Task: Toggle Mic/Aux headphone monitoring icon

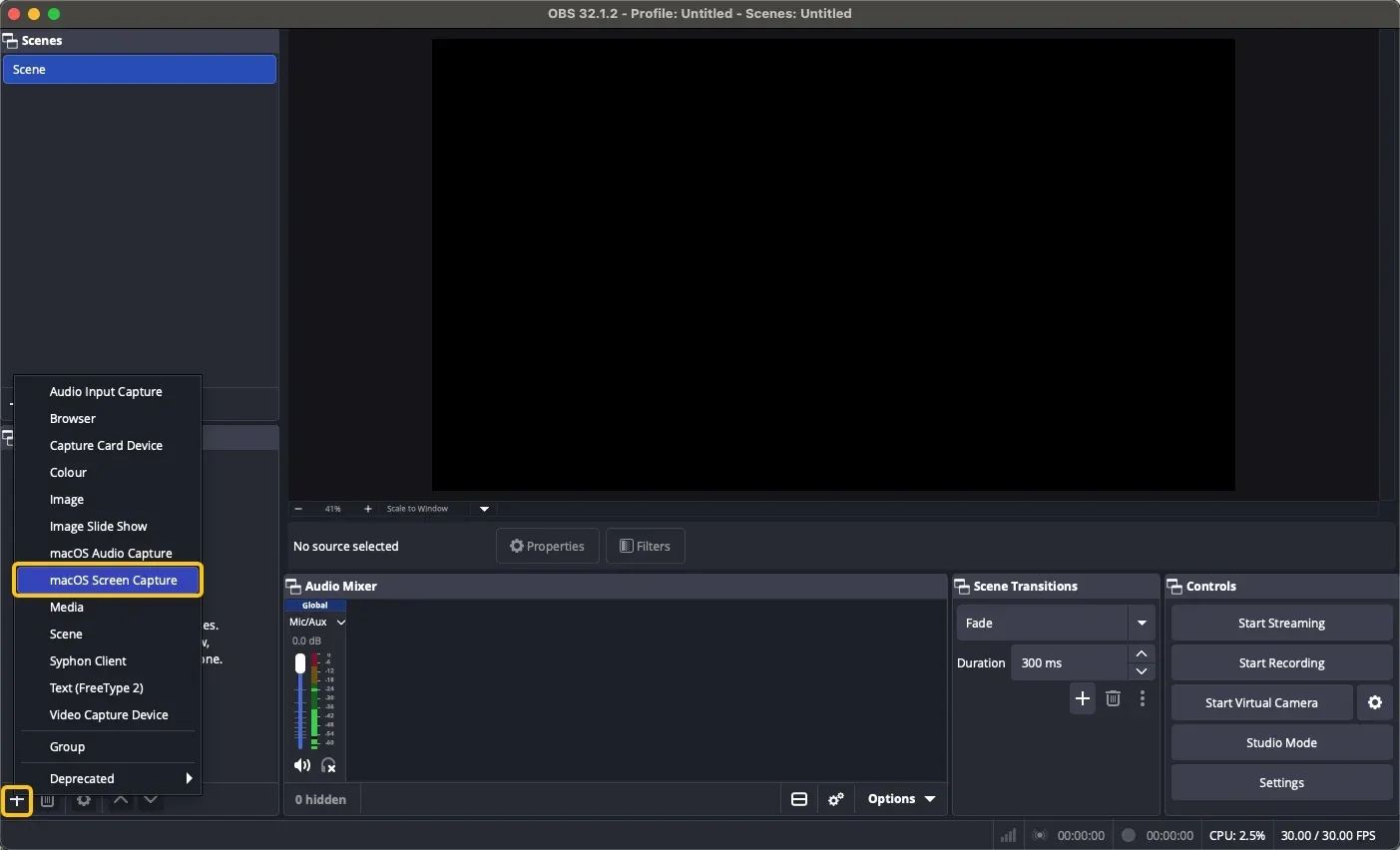Action: 328,765
